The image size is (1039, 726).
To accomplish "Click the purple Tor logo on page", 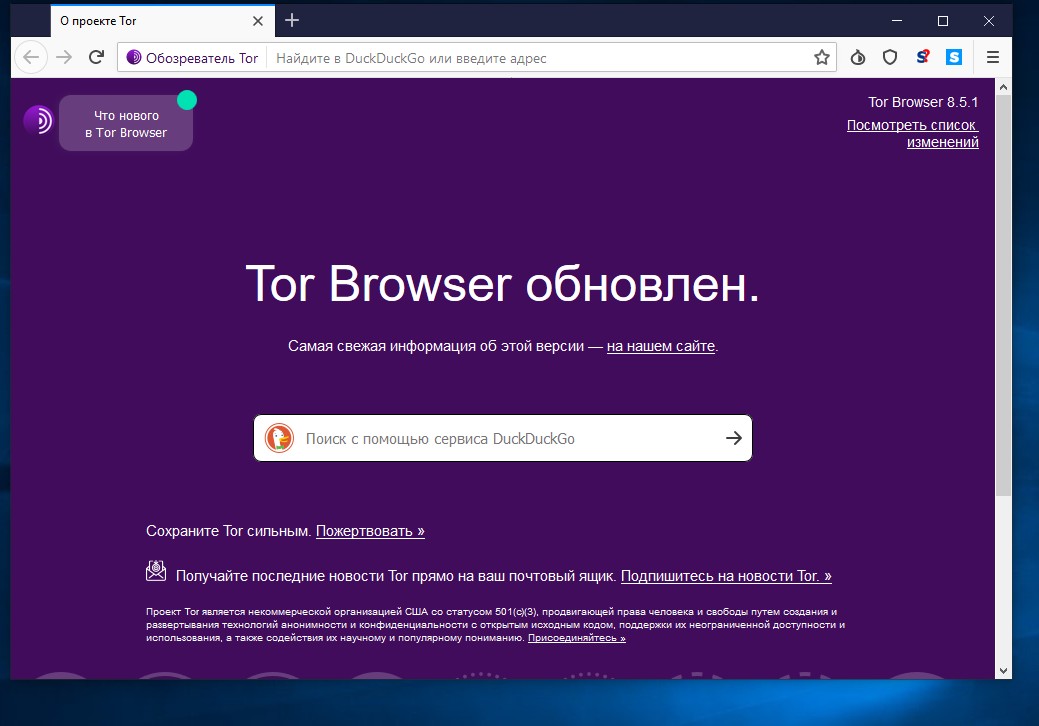I will 39,121.
